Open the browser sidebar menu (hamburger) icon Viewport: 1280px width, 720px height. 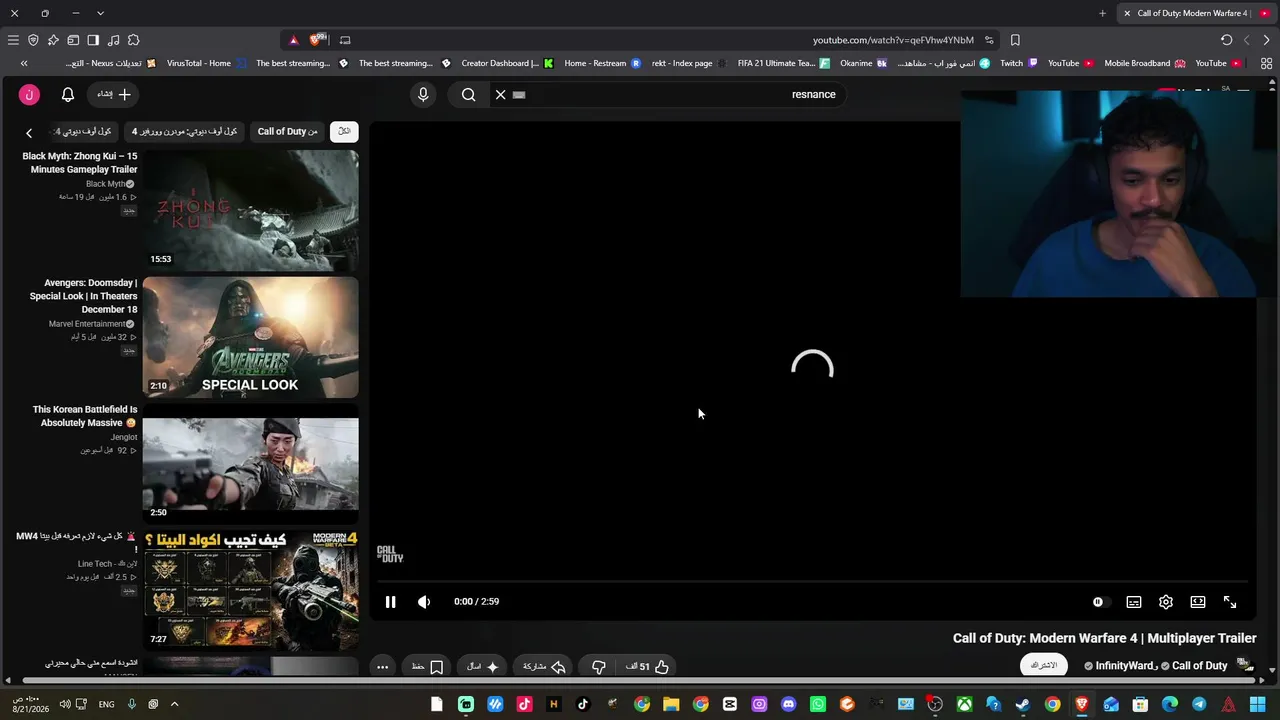pos(13,40)
